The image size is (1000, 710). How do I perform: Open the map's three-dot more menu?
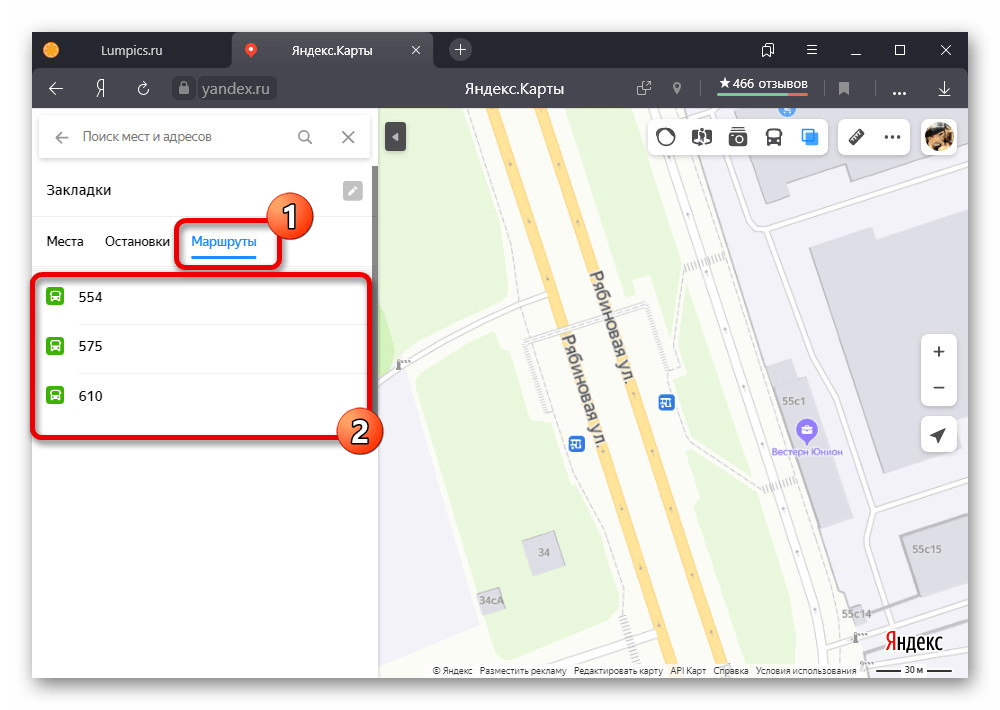click(x=892, y=137)
